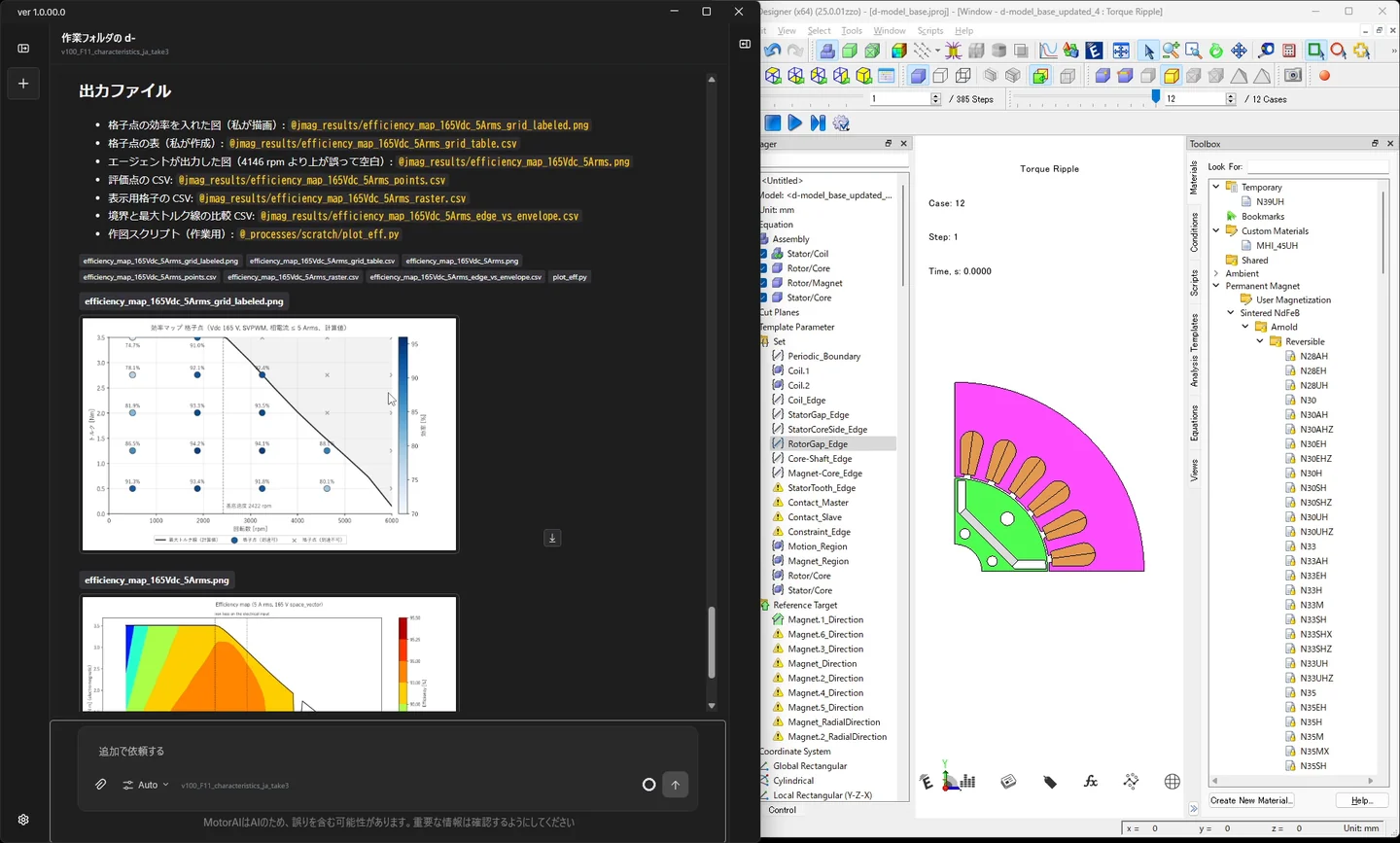The image size is (1400, 843).
Task: Click the camera snapshot icon
Action: click(x=1293, y=76)
